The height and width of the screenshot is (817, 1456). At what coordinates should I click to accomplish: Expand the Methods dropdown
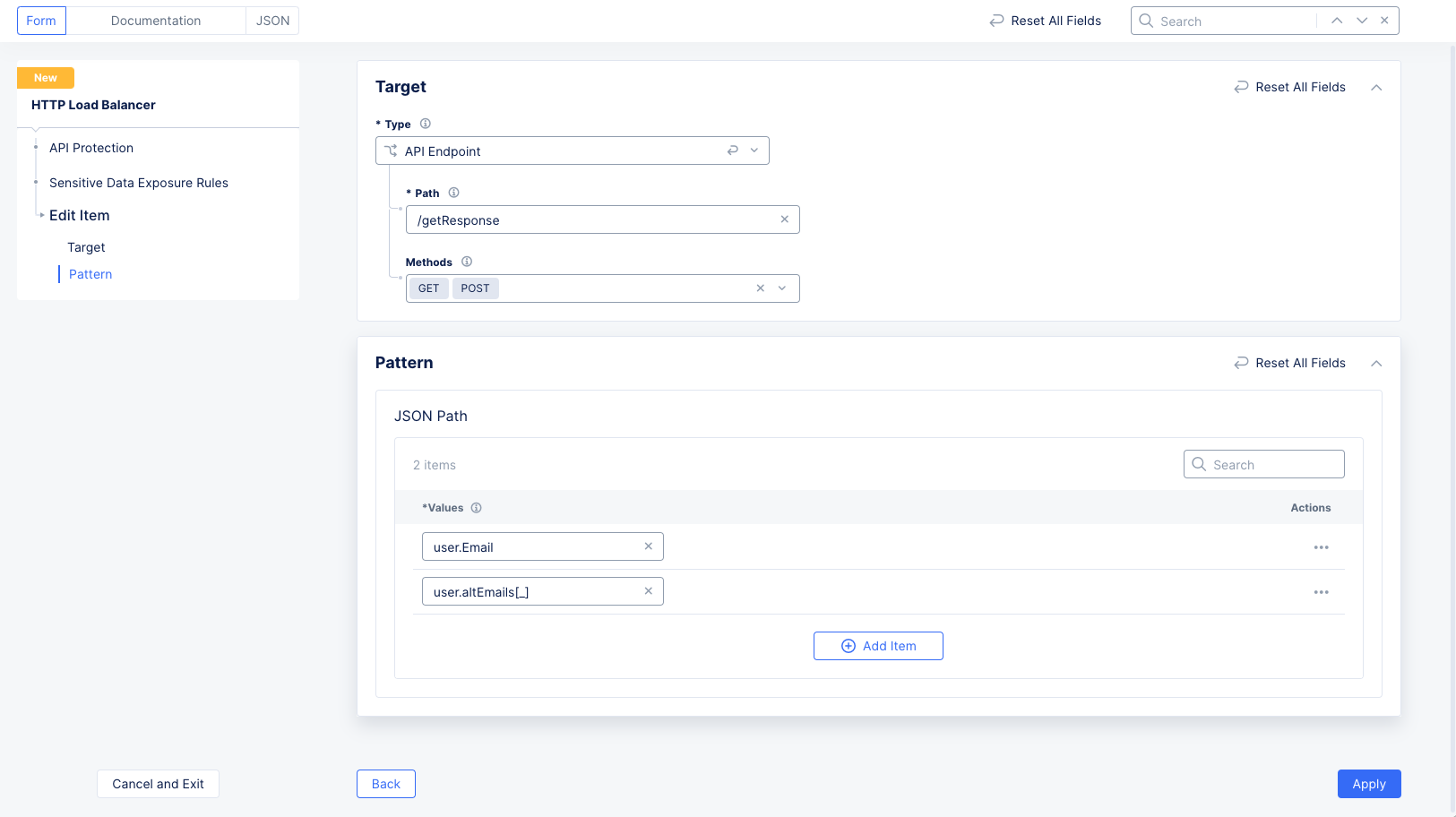(781, 288)
